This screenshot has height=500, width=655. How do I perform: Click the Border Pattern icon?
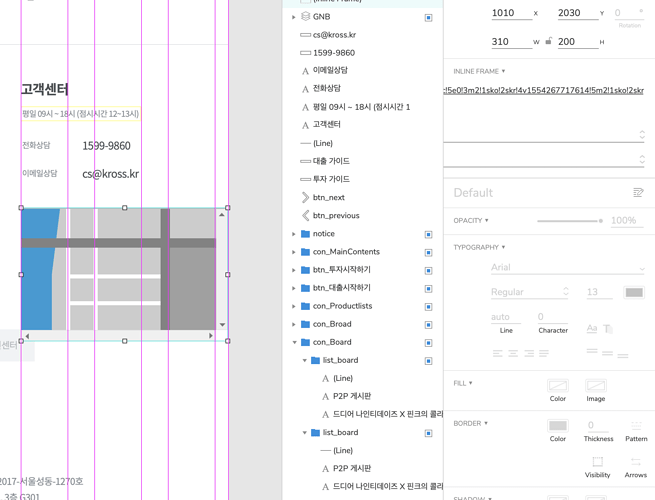click(x=636, y=426)
